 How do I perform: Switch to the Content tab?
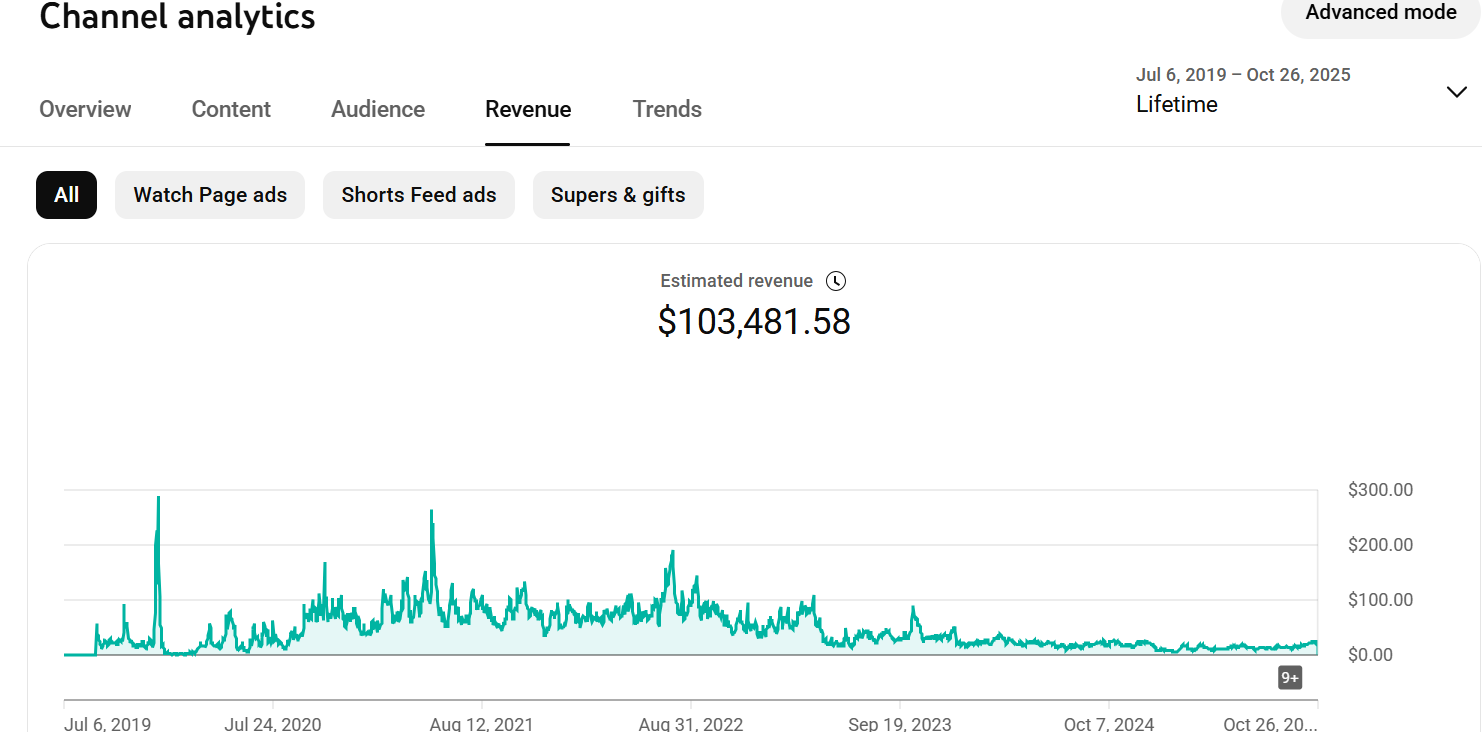point(231,109)
